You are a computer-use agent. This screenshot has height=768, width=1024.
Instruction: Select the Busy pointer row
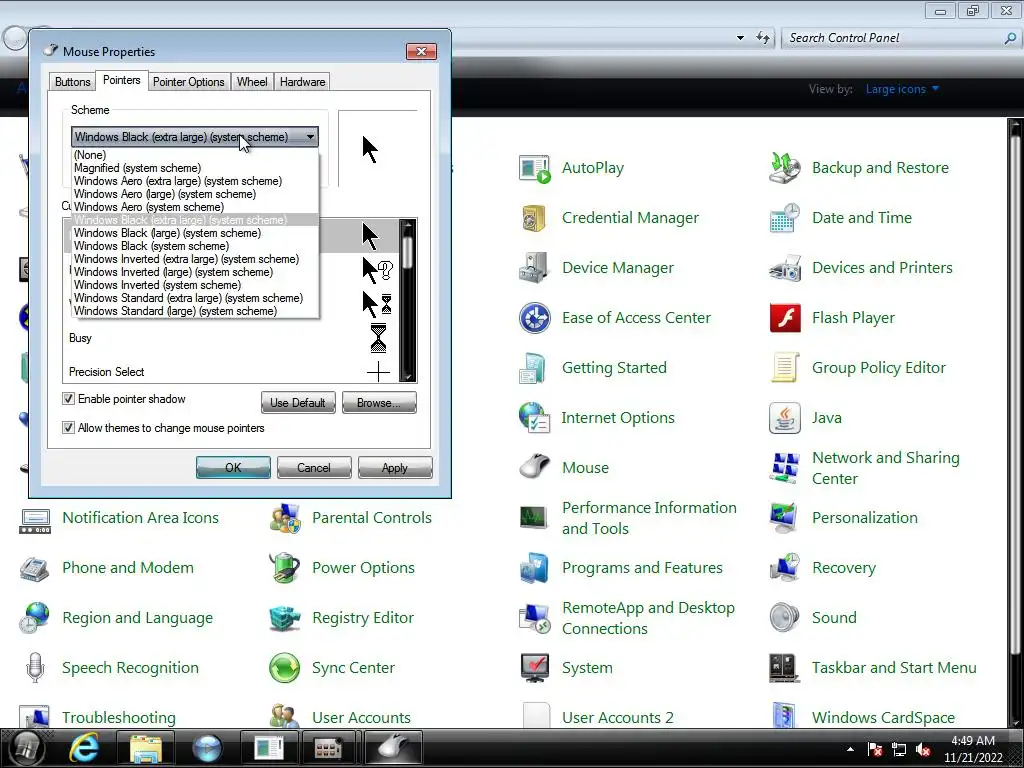click(231, 338)
